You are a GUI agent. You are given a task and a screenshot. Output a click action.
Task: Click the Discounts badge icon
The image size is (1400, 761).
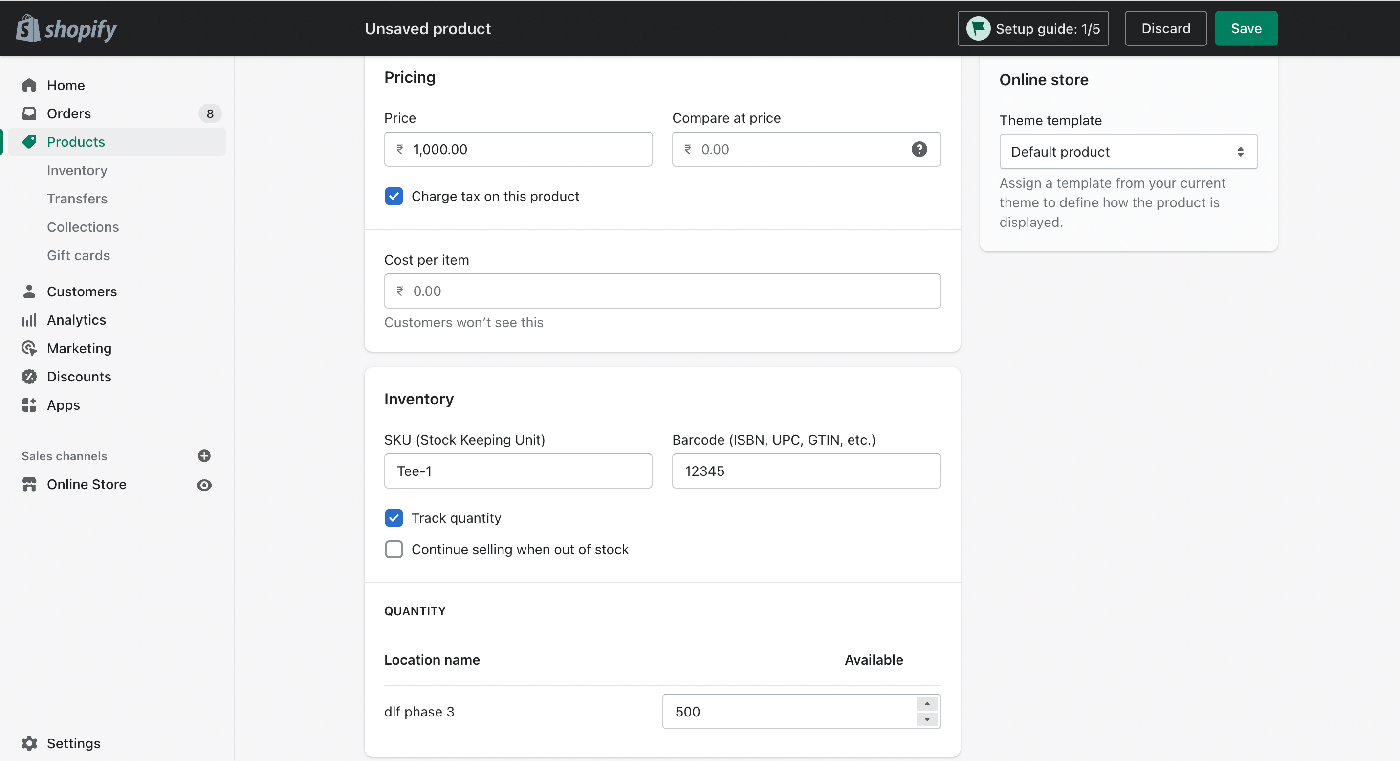[29, 377]
